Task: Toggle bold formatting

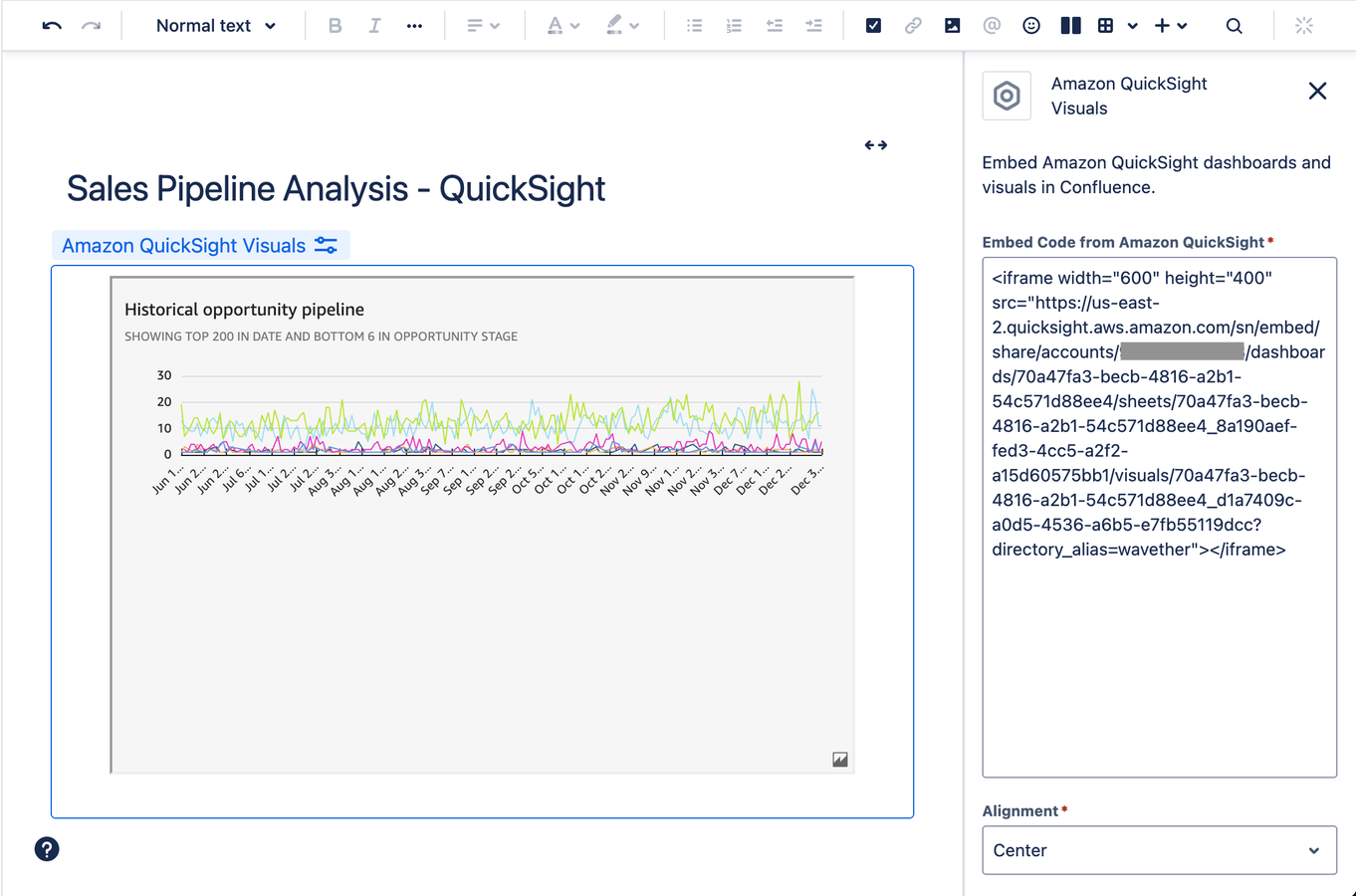Action: [x=335, y=26]
